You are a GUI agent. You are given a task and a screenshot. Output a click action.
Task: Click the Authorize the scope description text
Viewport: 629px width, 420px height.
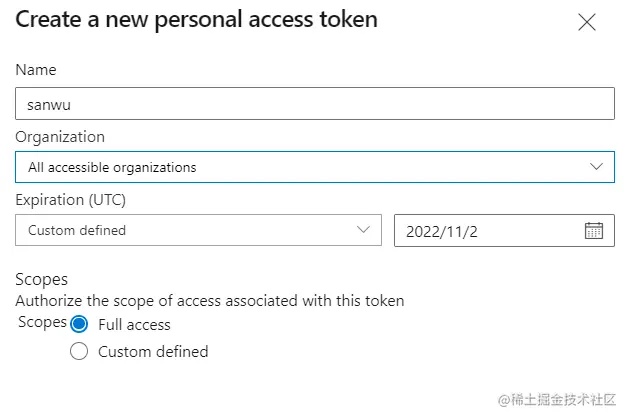click(210, 300)
